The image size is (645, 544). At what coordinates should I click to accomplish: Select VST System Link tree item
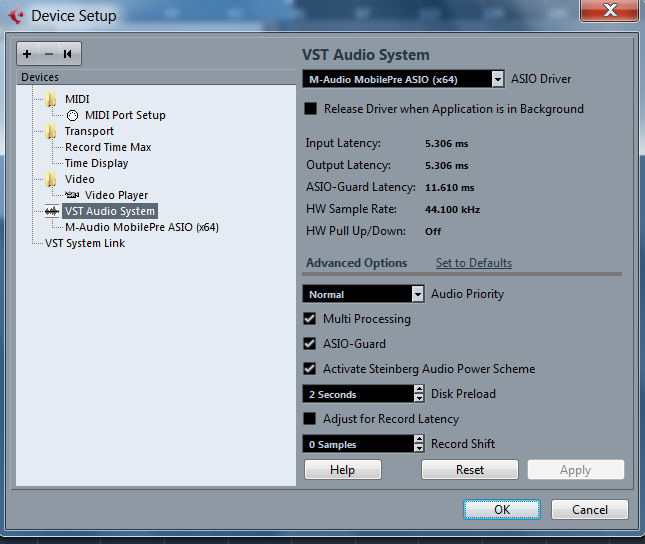coord(85,243)
